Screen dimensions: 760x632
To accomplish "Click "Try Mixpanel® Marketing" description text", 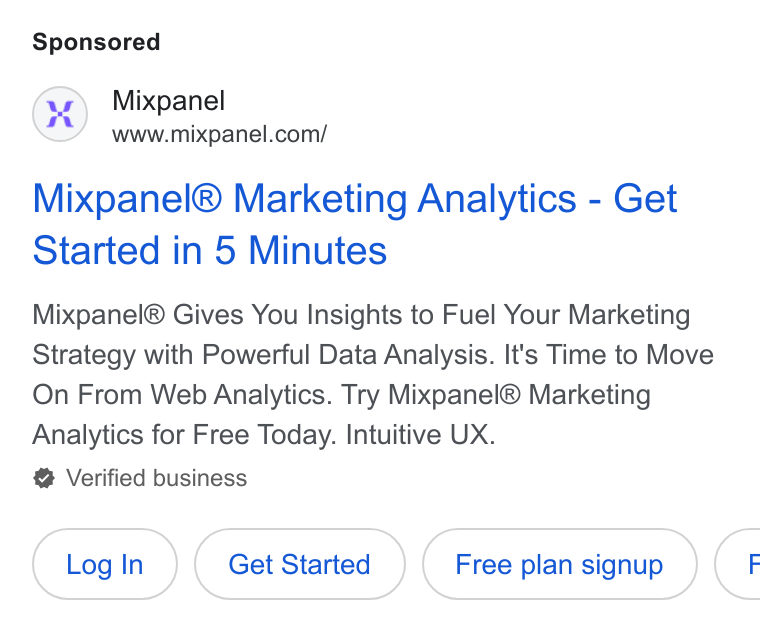I will (495, 395).
